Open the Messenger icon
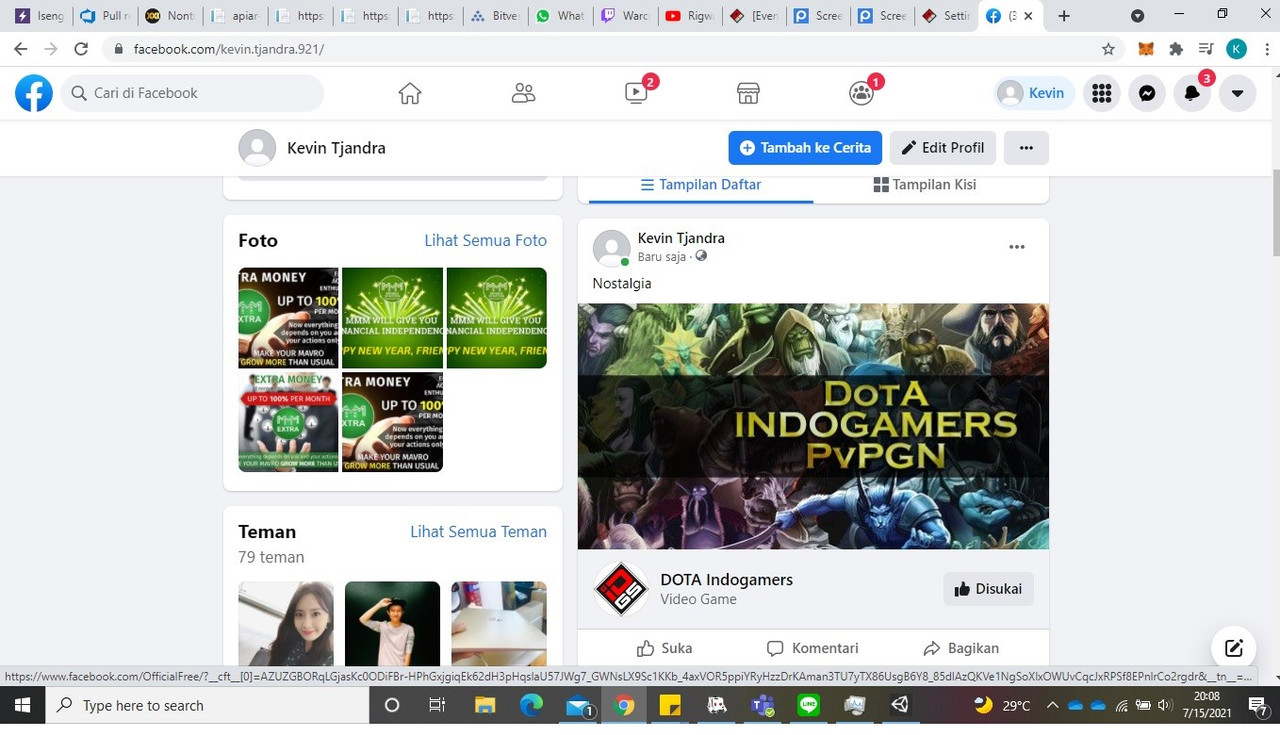This screenshot has height=735, width=1280. click(1147, 93)
